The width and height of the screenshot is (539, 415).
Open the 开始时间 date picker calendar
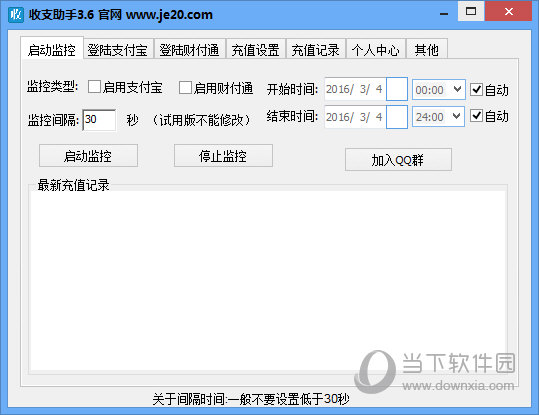[397, 89]
